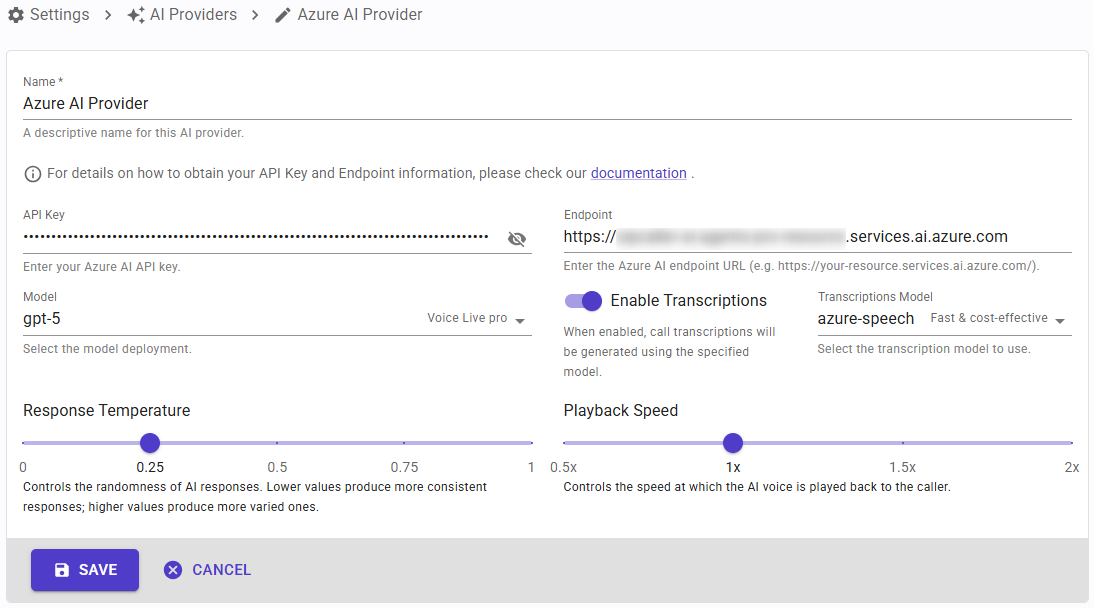Open the gpt-5 model selection field
The image size is (1094, 608).
277,319
